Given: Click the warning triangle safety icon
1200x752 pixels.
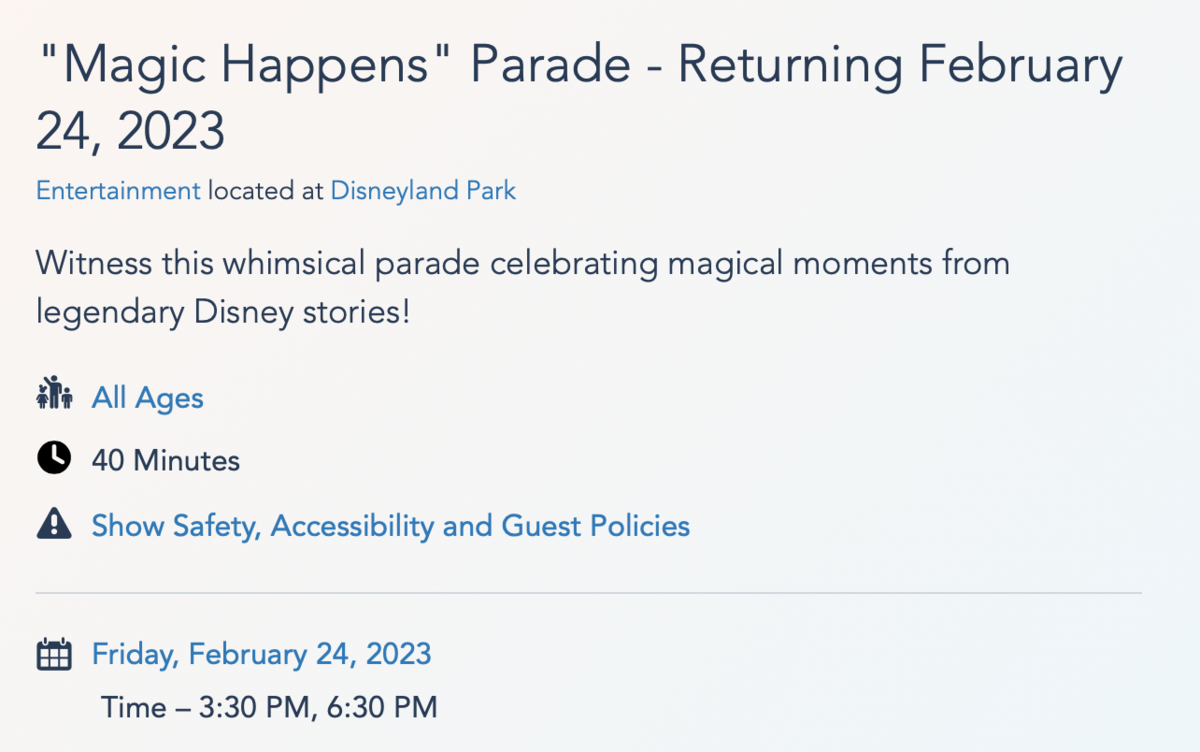Looking at the screenshot, I should coord(54,524).
